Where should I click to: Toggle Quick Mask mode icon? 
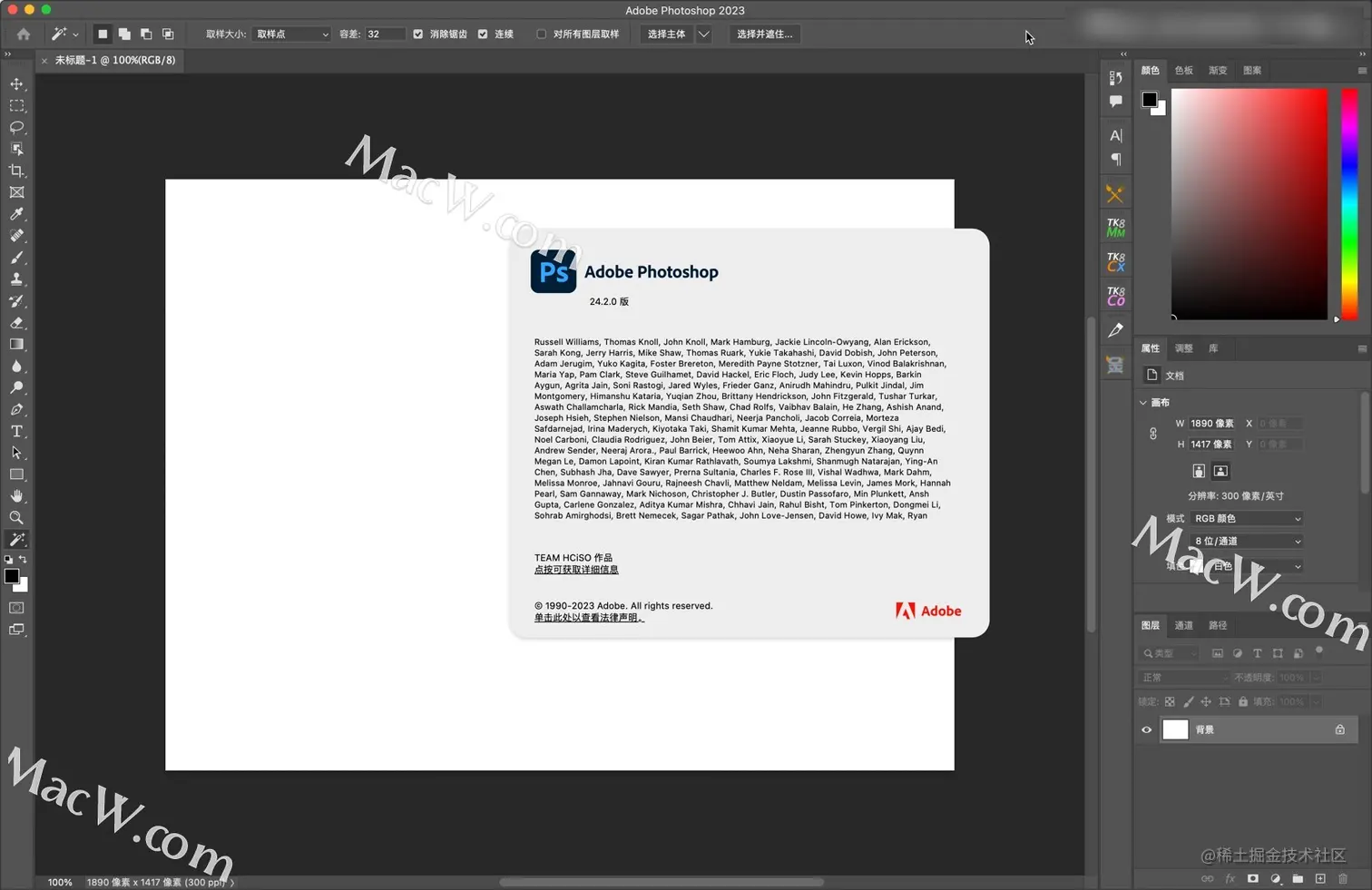(x=16, y=608)
